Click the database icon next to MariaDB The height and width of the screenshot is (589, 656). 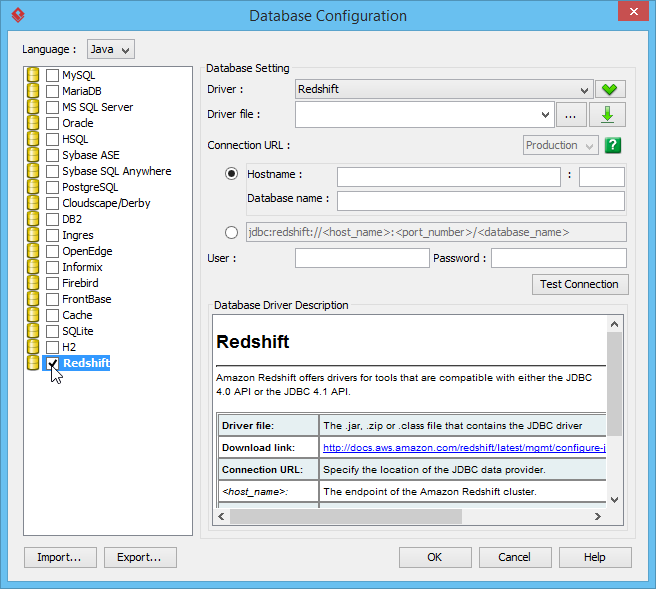pos(33,91)
